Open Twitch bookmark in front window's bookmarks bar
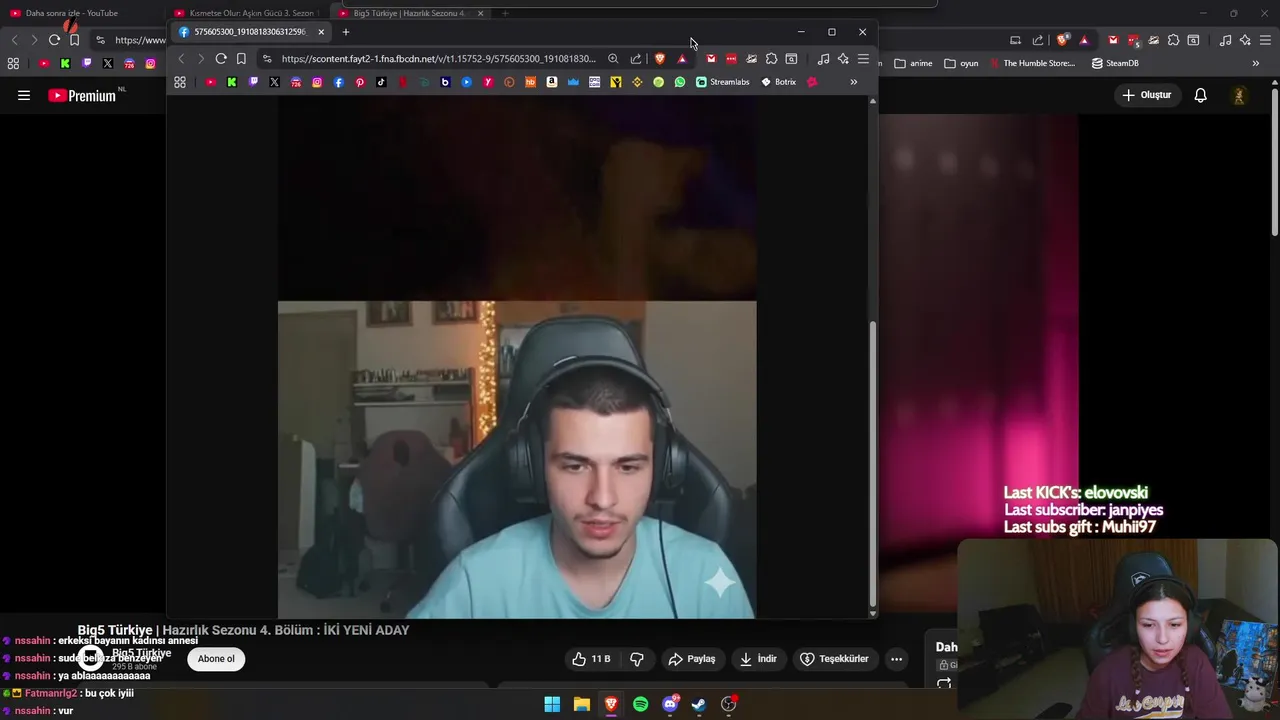Viewport: 1280px width, 720px height. click(253, 82)
